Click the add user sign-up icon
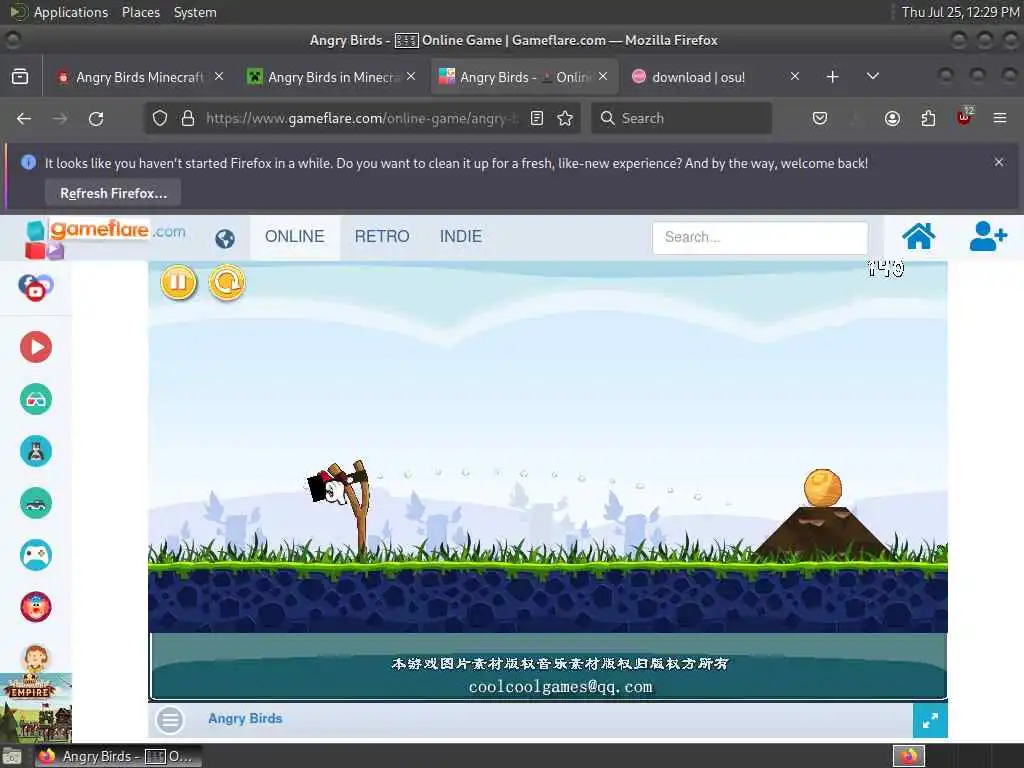 pos(987,236)
